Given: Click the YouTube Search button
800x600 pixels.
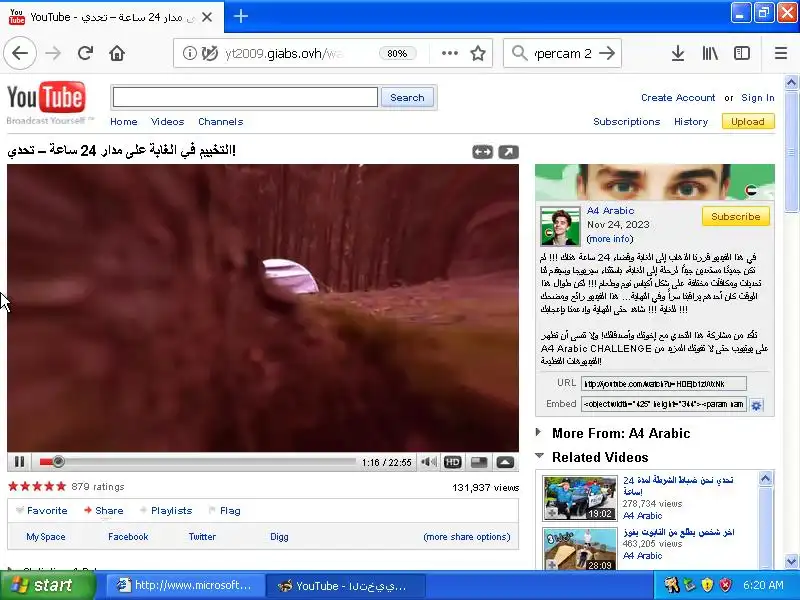Looking at the screenshot, I should pos(407,97).
